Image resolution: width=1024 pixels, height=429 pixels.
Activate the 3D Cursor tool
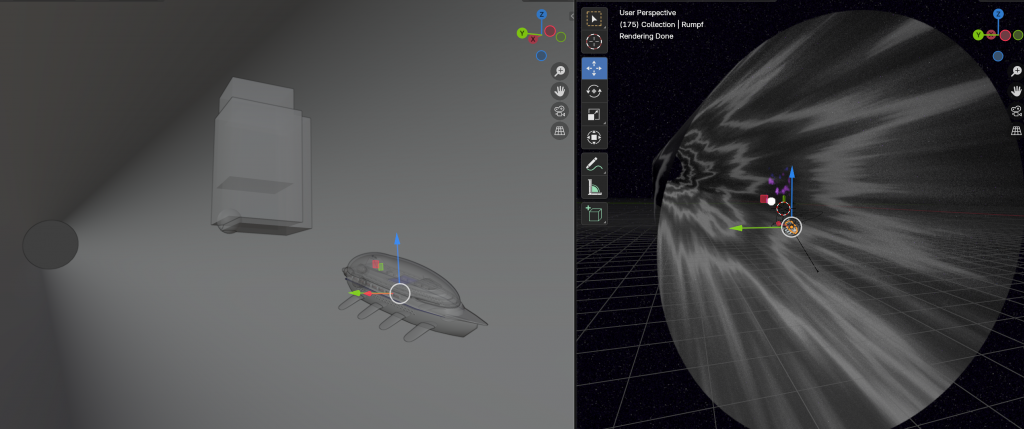tap(594, 42)
